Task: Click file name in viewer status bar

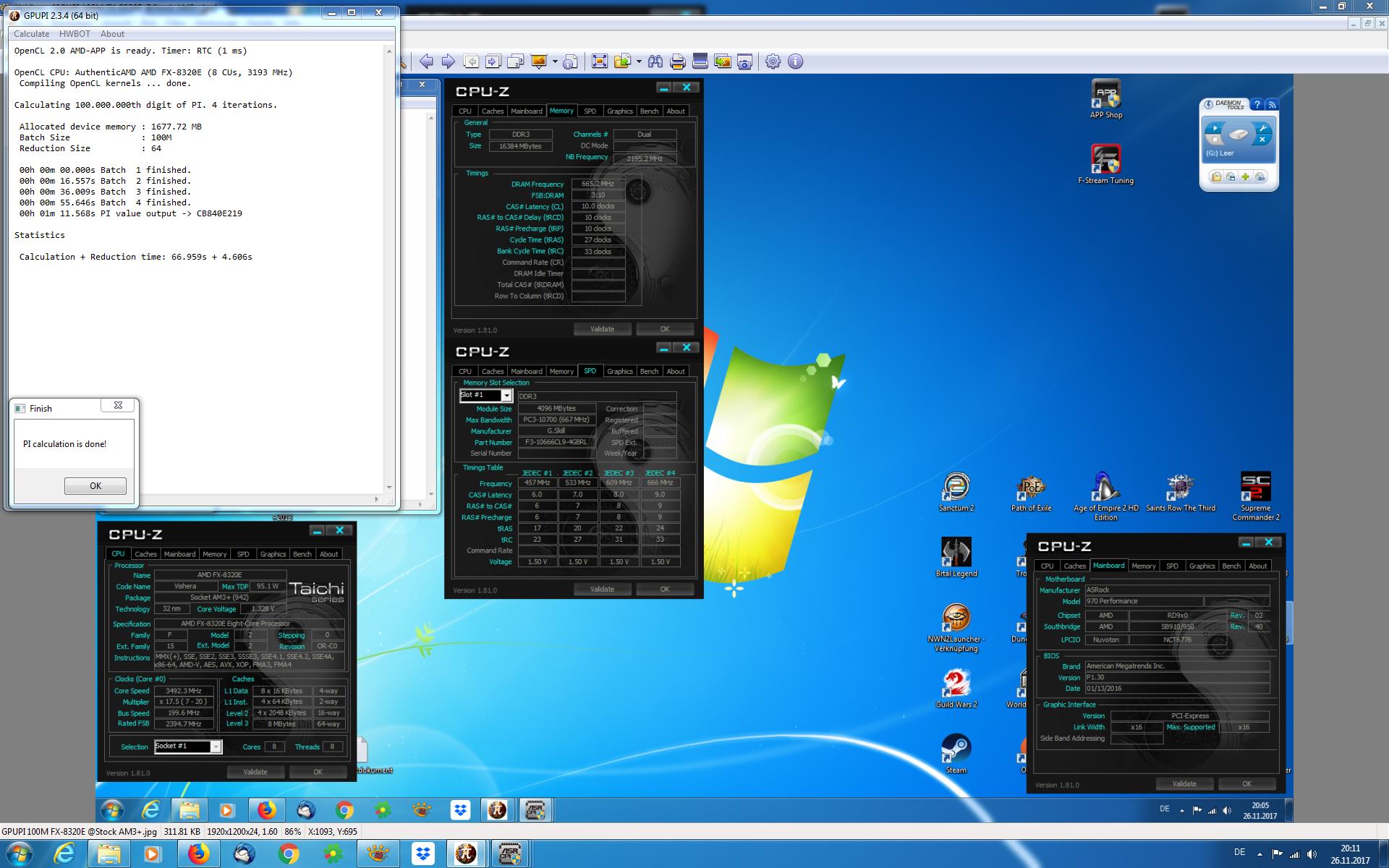Action: click(x=80, y=832)
